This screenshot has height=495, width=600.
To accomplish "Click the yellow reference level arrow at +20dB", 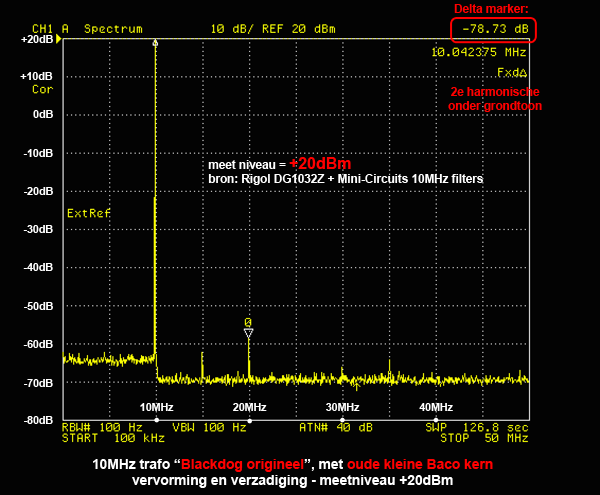I will [x=59, y=39].
